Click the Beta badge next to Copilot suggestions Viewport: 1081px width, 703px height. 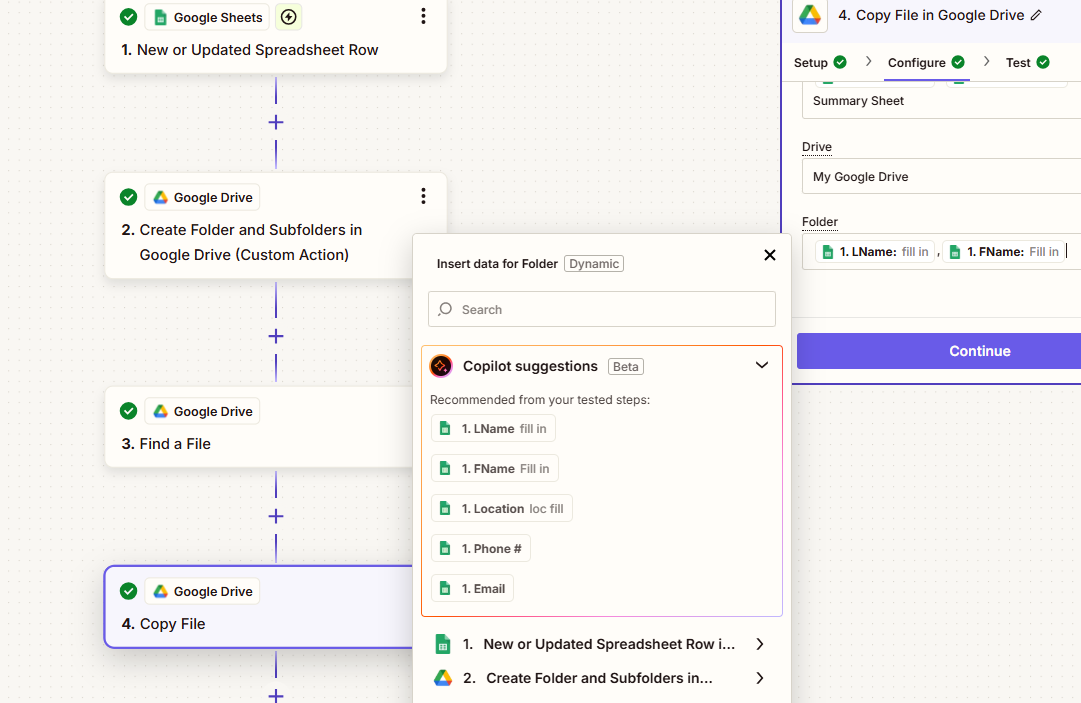625,367
